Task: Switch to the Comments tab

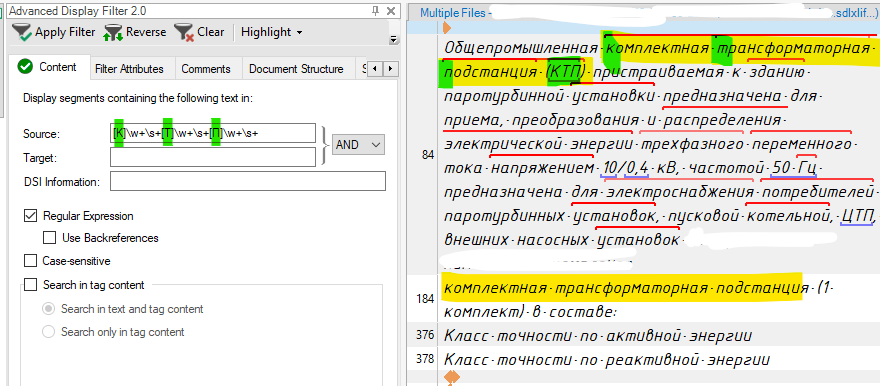Action: [206, 69]
